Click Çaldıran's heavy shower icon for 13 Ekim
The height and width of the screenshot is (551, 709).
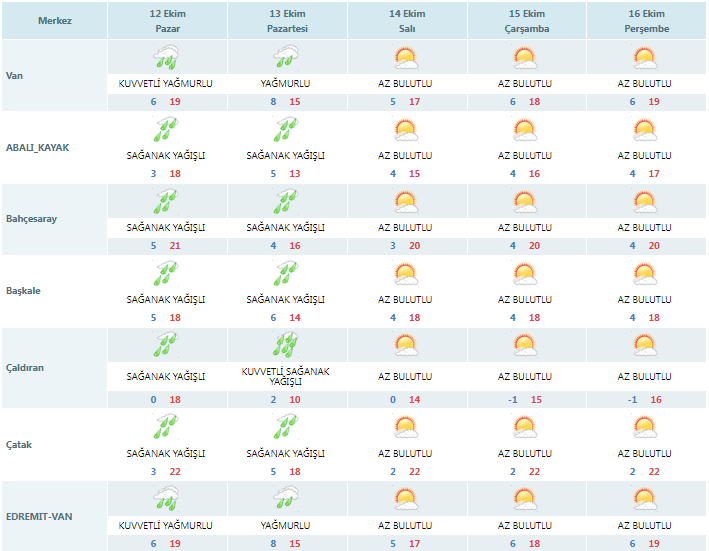287,346
